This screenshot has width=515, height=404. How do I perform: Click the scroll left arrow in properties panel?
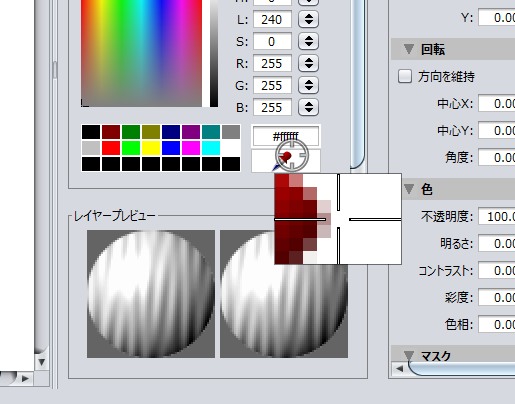[400, 369]
